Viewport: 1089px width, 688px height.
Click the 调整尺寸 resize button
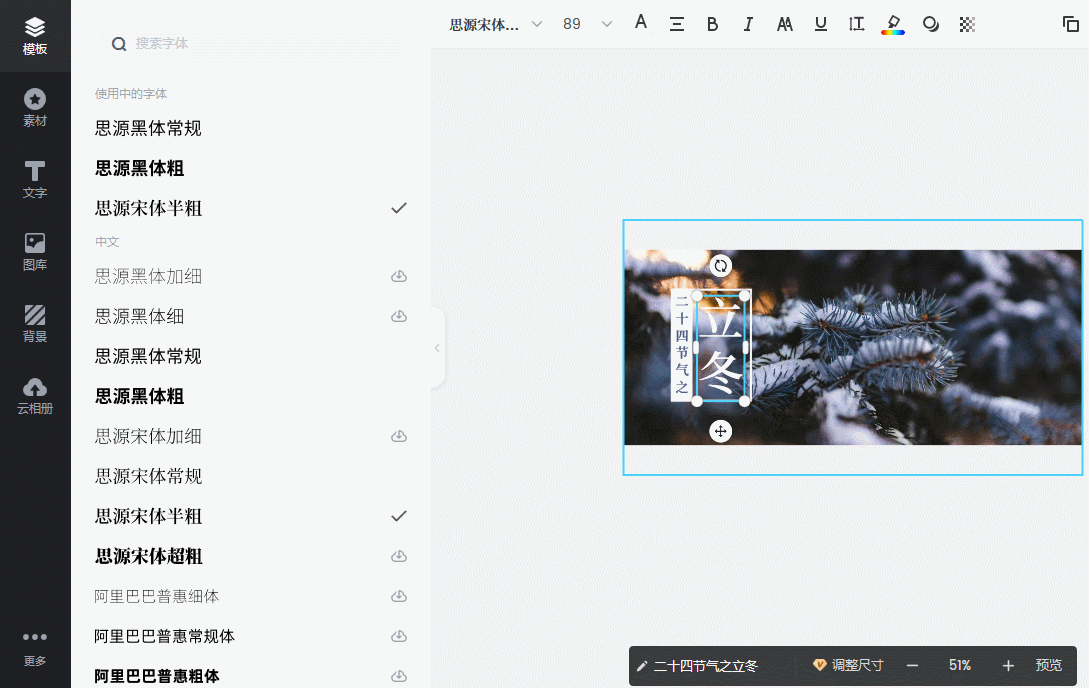848,665
